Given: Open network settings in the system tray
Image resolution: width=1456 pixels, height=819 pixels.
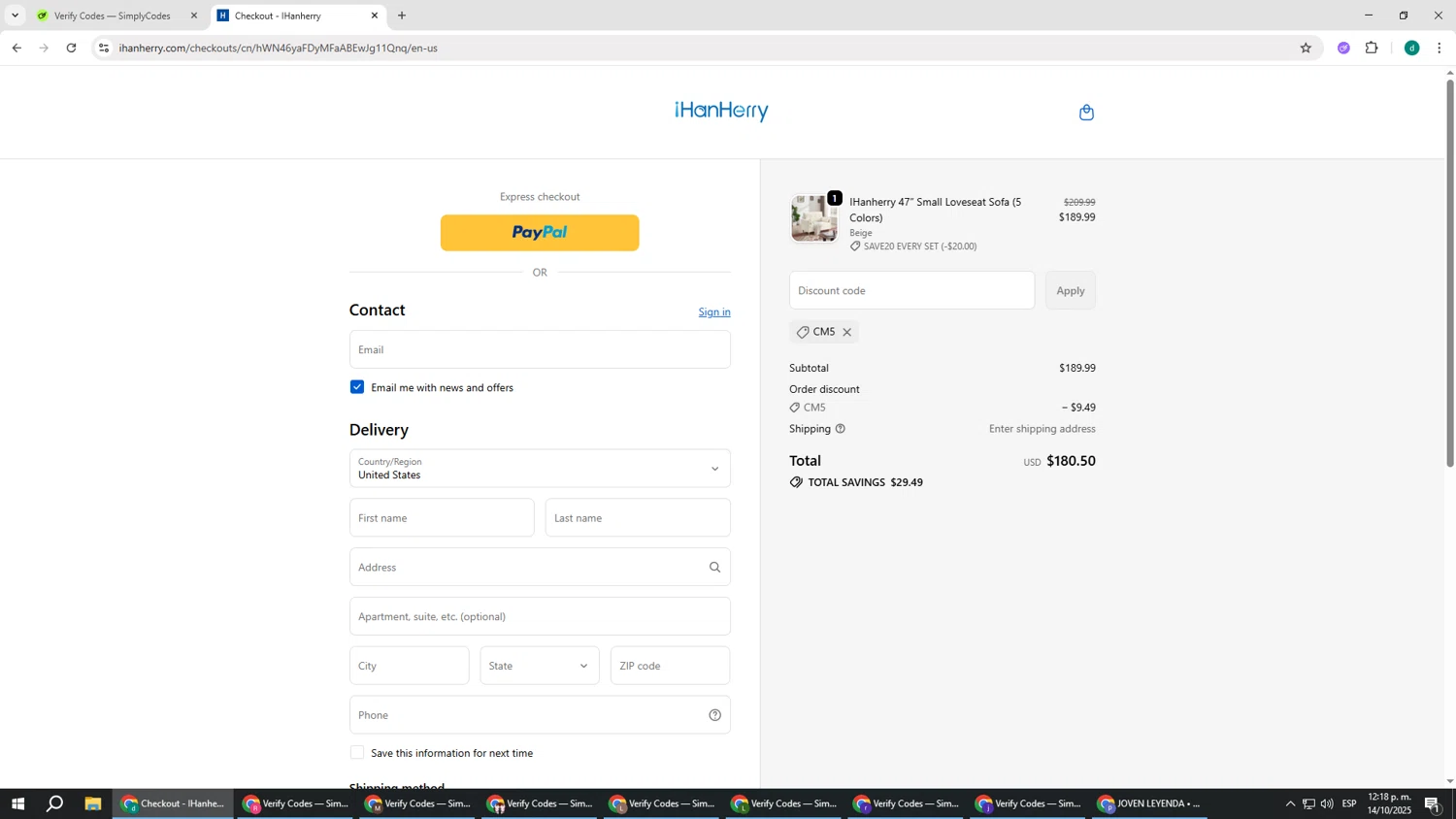Looking at the screenshot, I should (x=1308, y=803).
